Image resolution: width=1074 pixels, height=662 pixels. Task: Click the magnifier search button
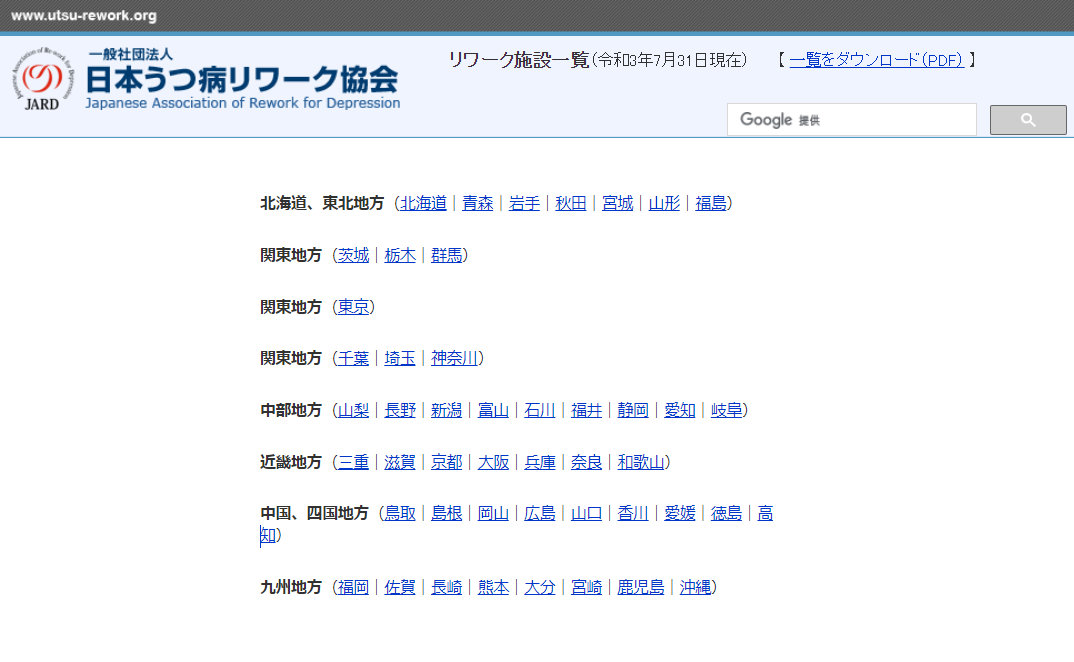point(1027,120)
